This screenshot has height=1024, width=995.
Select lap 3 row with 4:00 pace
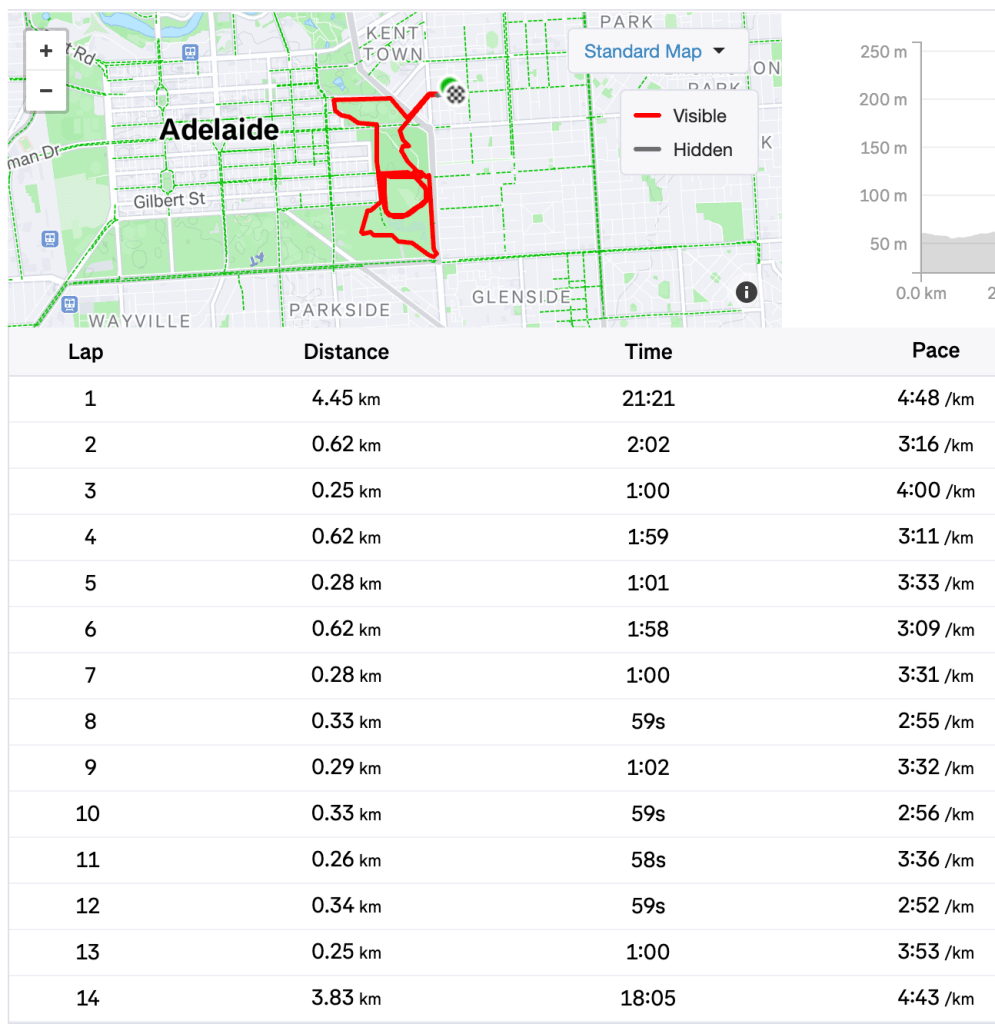point(500,491)
